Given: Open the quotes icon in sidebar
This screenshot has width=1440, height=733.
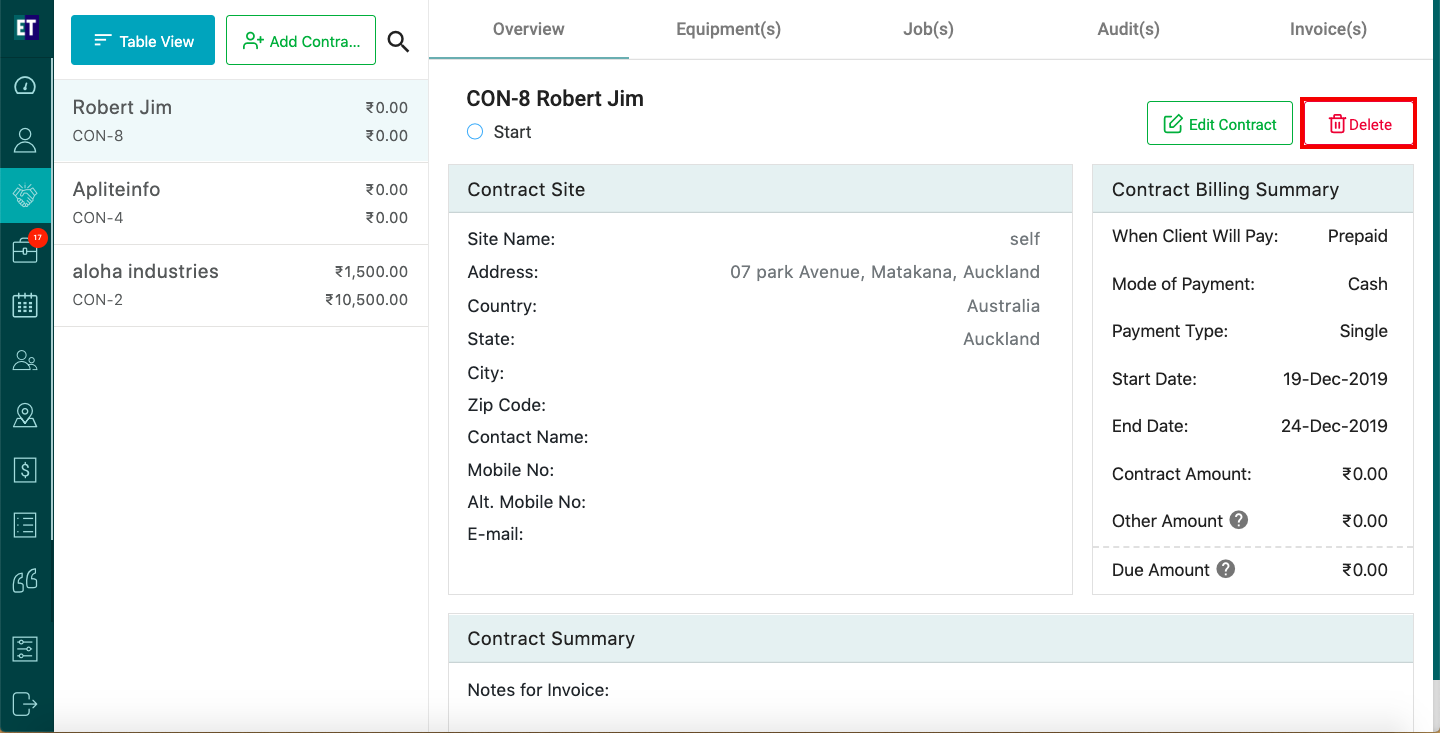Looking at the screenshot, I should pyautogui.click(x=25, y=580).
